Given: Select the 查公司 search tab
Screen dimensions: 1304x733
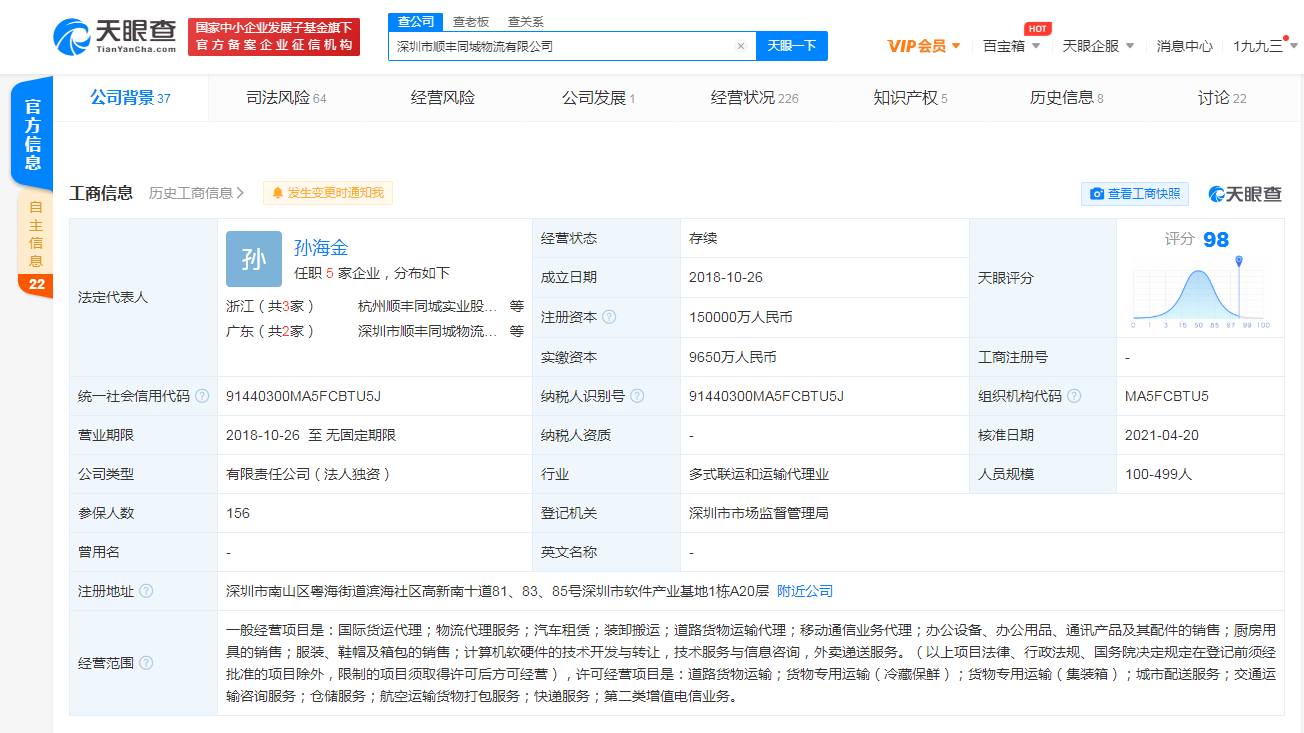Looking at the screenshot, I should click(x=415, y=21).
